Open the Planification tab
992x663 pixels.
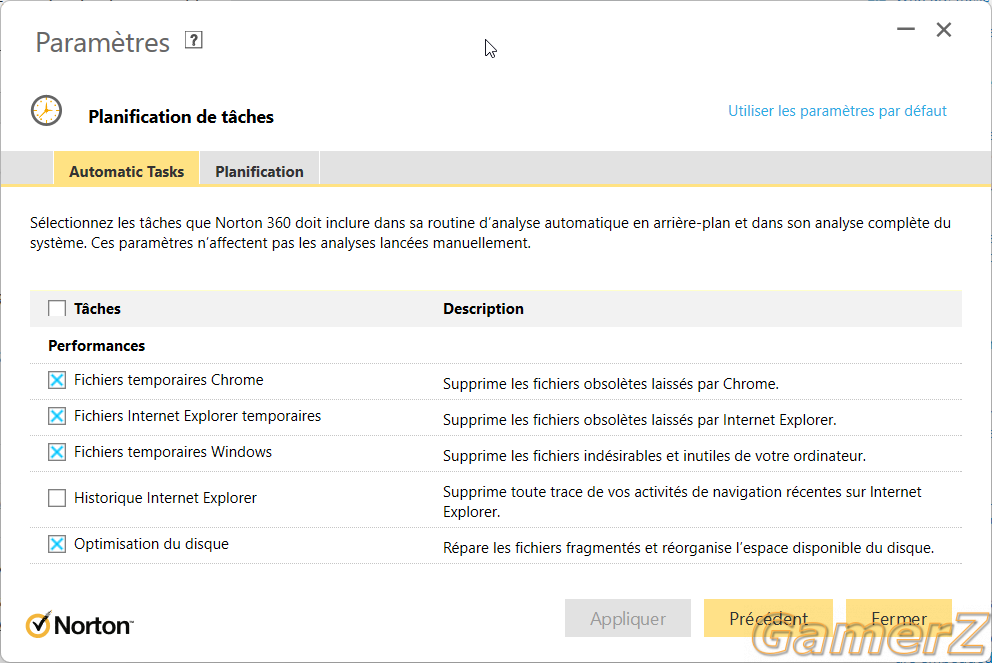point(259,168)
